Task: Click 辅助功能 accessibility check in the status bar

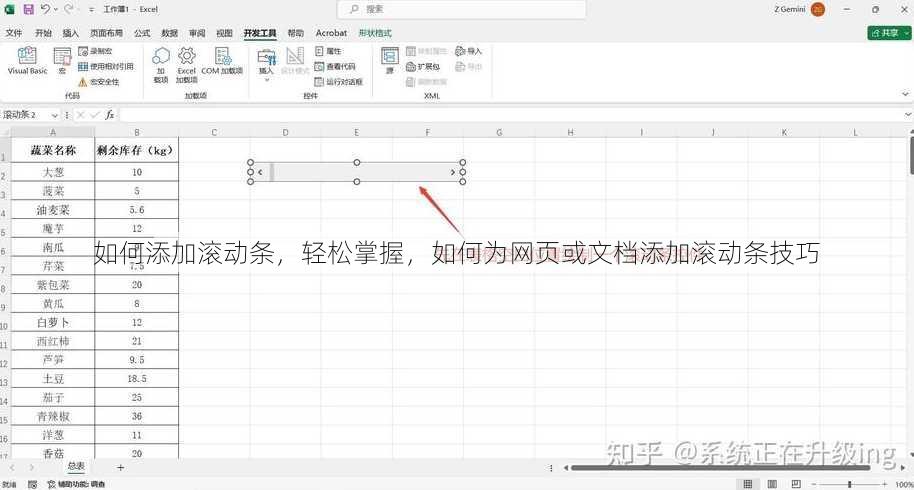Action: [76, 484]
